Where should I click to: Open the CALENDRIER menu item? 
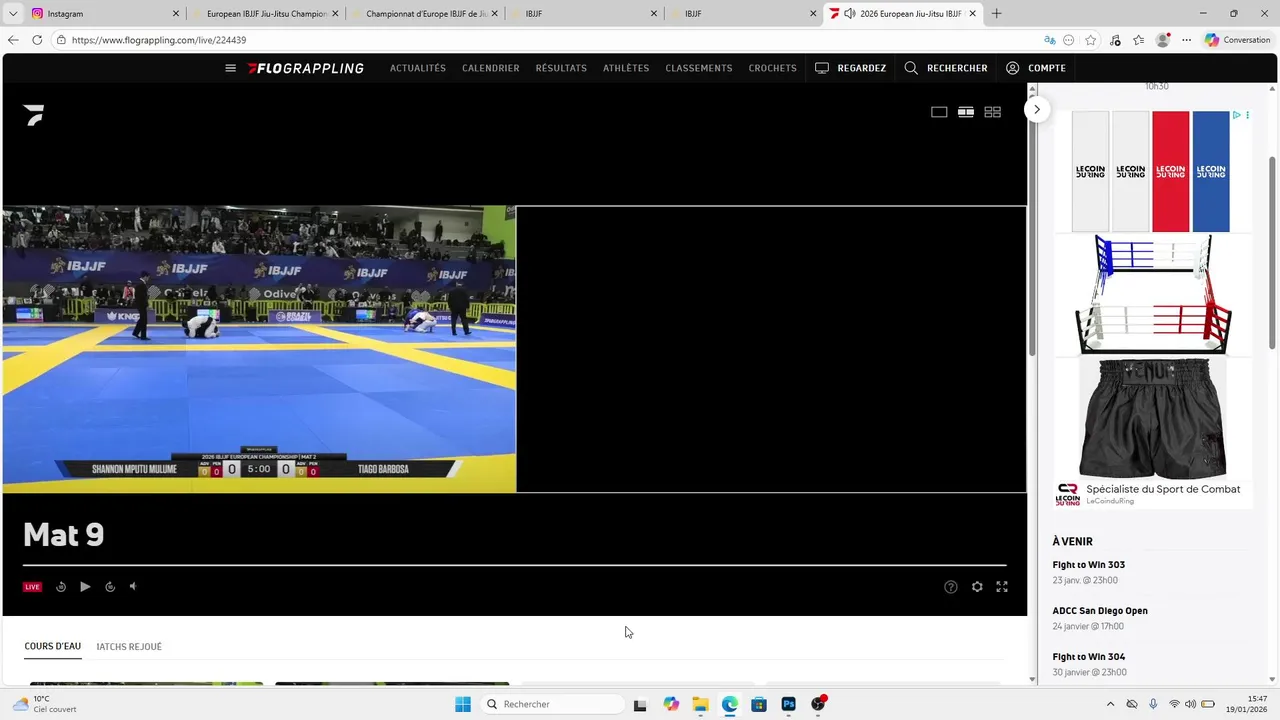pyautogui.click(x=491, y=68)
